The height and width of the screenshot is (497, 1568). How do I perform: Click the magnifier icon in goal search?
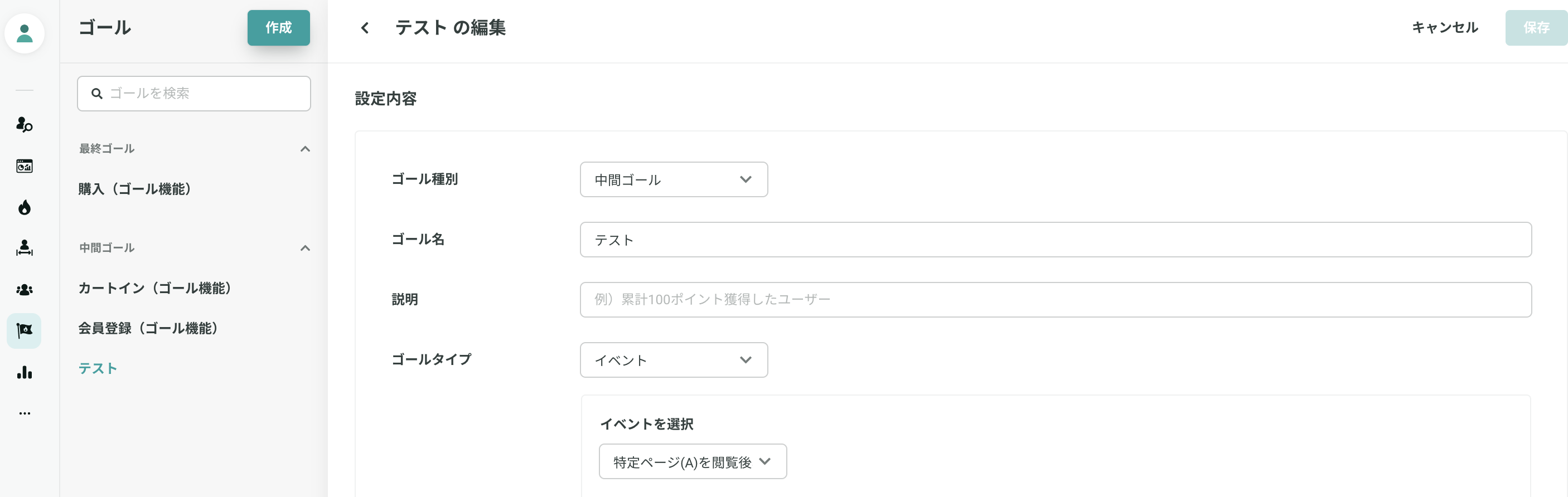96,94
